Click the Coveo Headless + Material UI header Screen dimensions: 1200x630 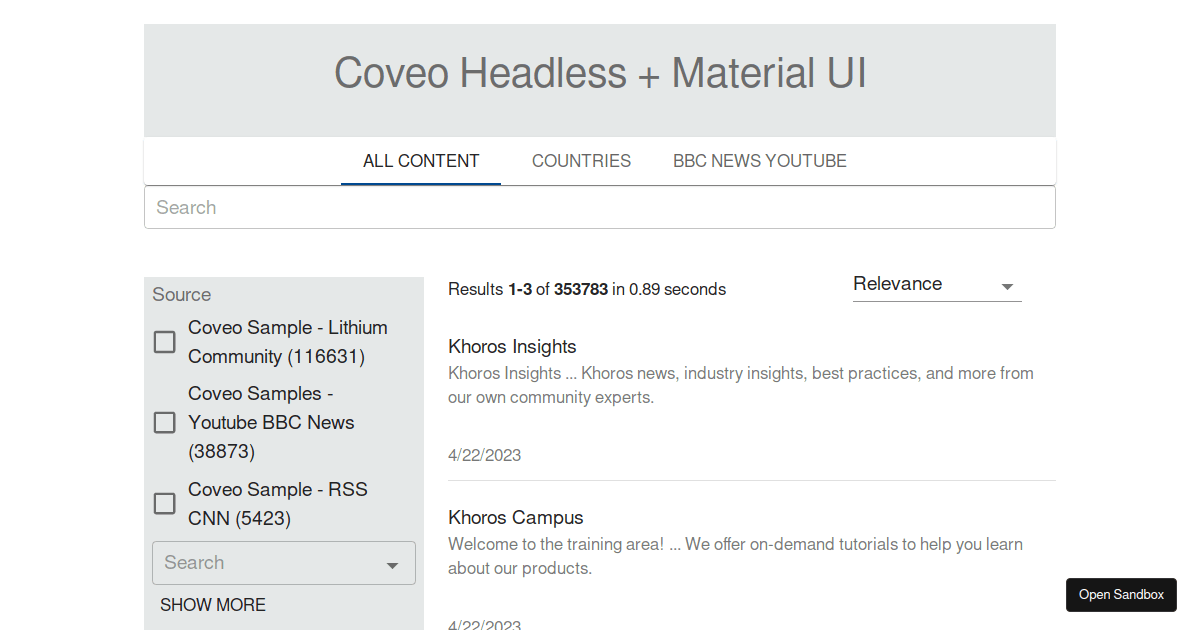[600, 72]
